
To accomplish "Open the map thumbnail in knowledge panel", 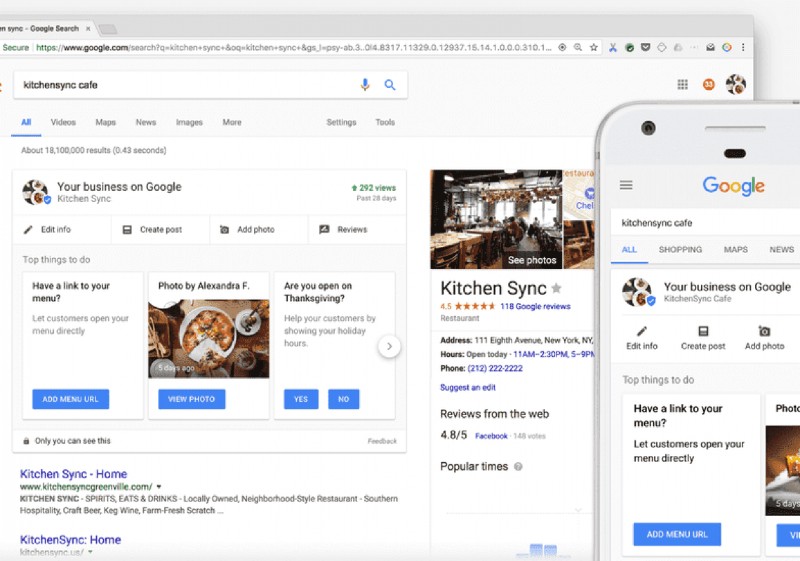I will pos(579,194).
